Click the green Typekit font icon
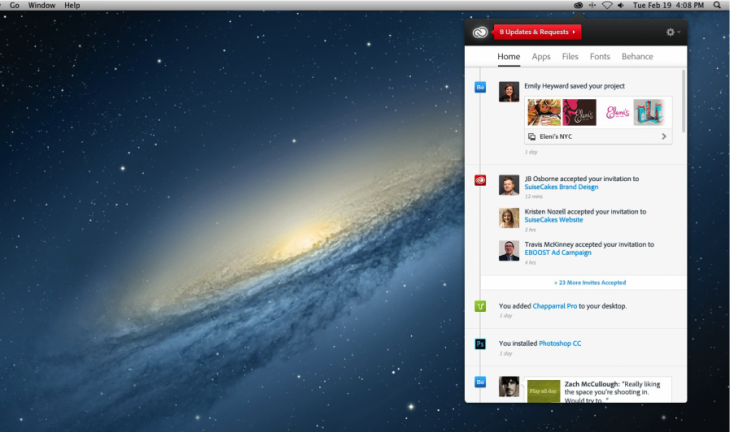 click(480, 306)
